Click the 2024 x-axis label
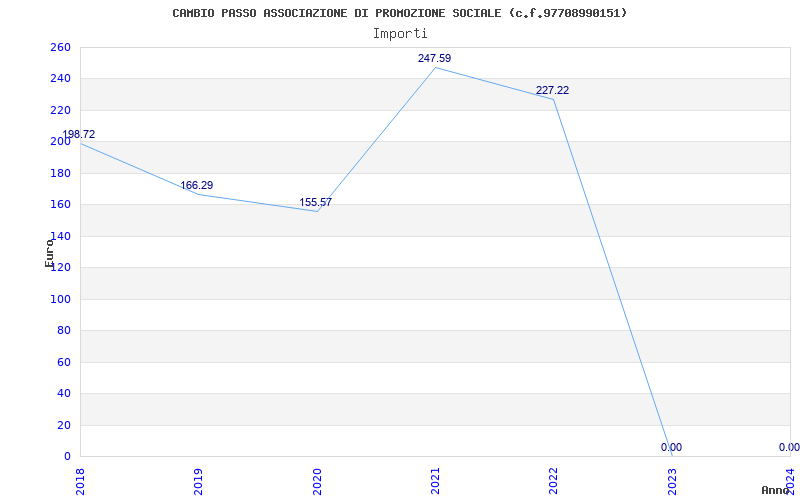The height and width of the screenshot is (500, 800). coord(790,482)
